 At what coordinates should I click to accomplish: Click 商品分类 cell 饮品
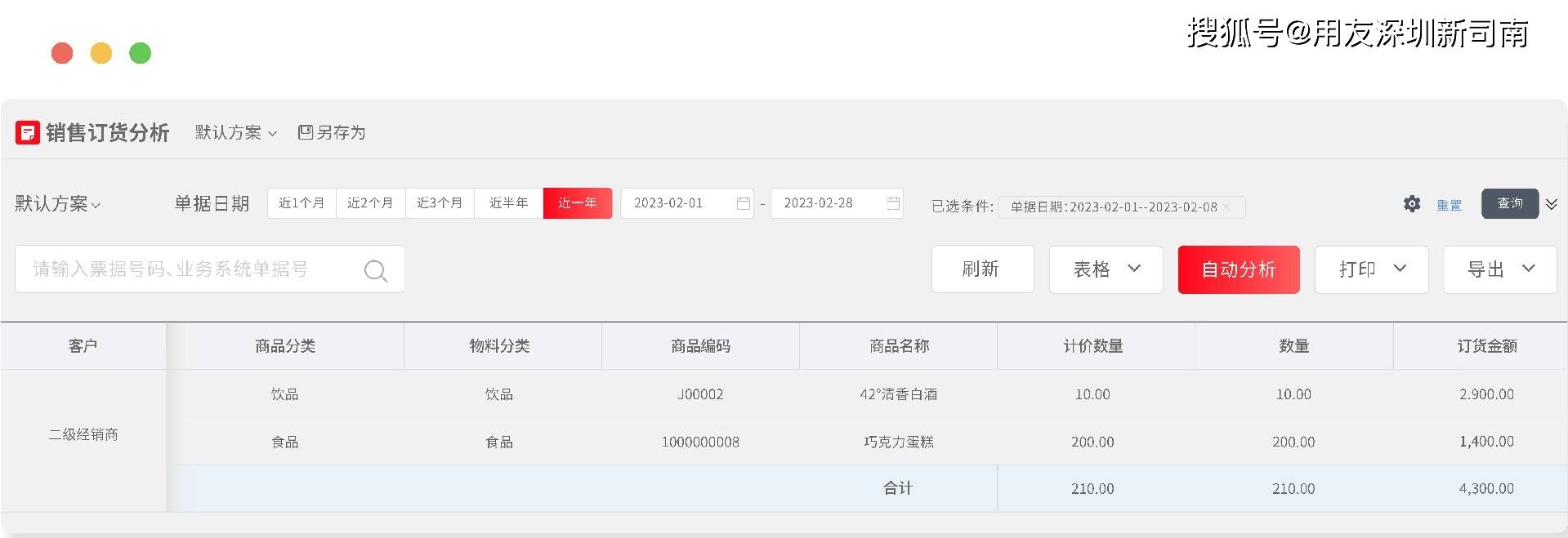pos(284,394)
